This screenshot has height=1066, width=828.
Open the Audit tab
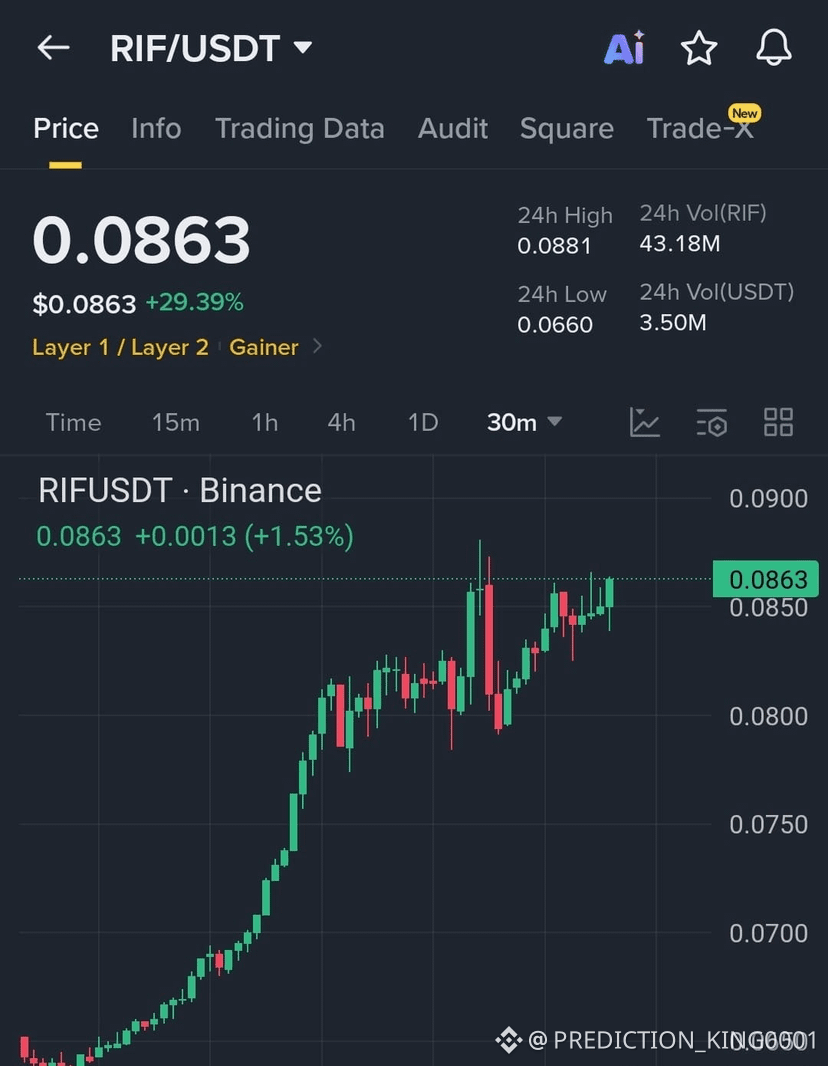pos(453,128)
